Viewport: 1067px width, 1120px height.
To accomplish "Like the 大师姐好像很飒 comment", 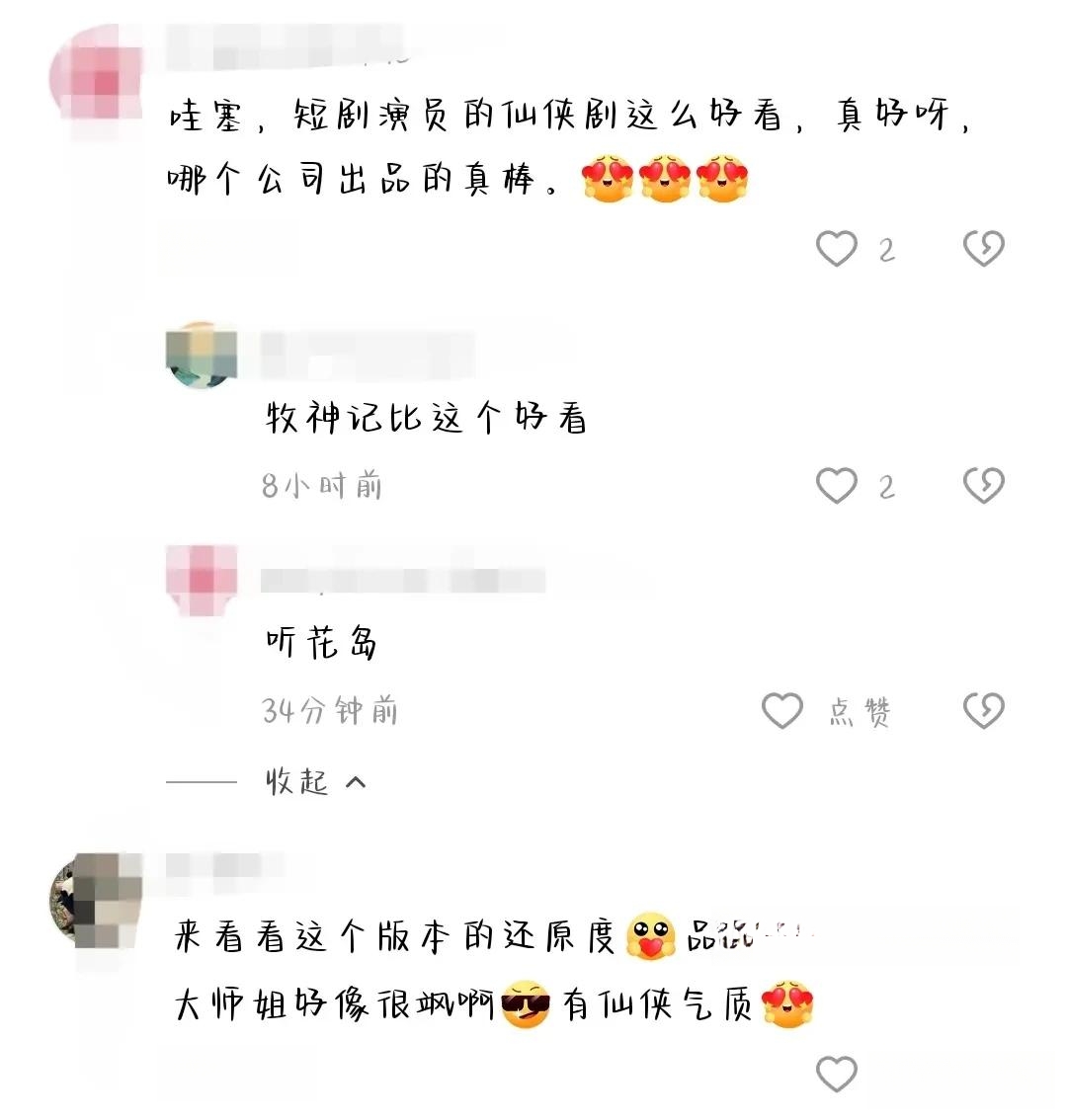I will (x=836, y=1073).
